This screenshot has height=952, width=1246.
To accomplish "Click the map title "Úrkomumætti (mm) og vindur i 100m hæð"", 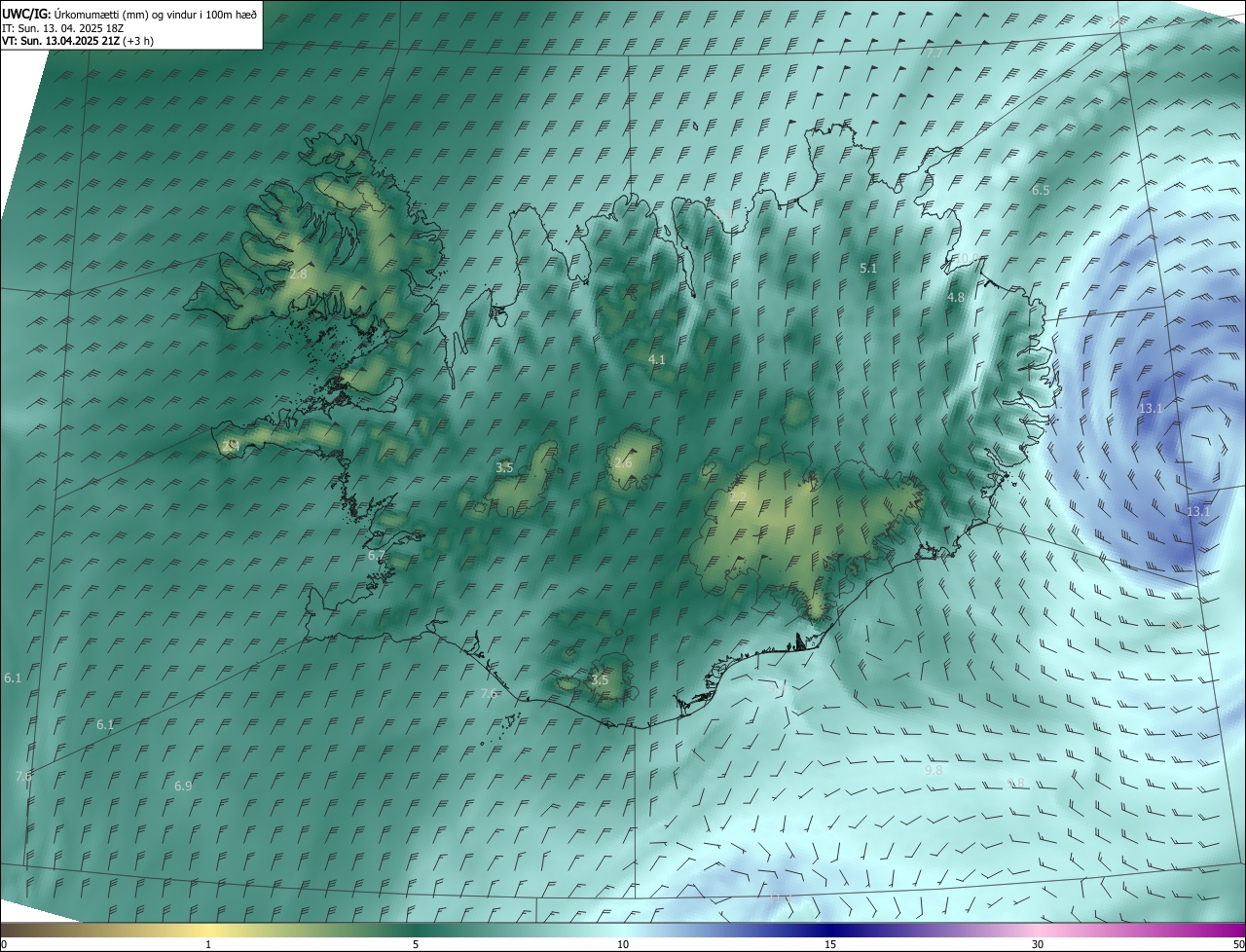I will coord(155,14).
